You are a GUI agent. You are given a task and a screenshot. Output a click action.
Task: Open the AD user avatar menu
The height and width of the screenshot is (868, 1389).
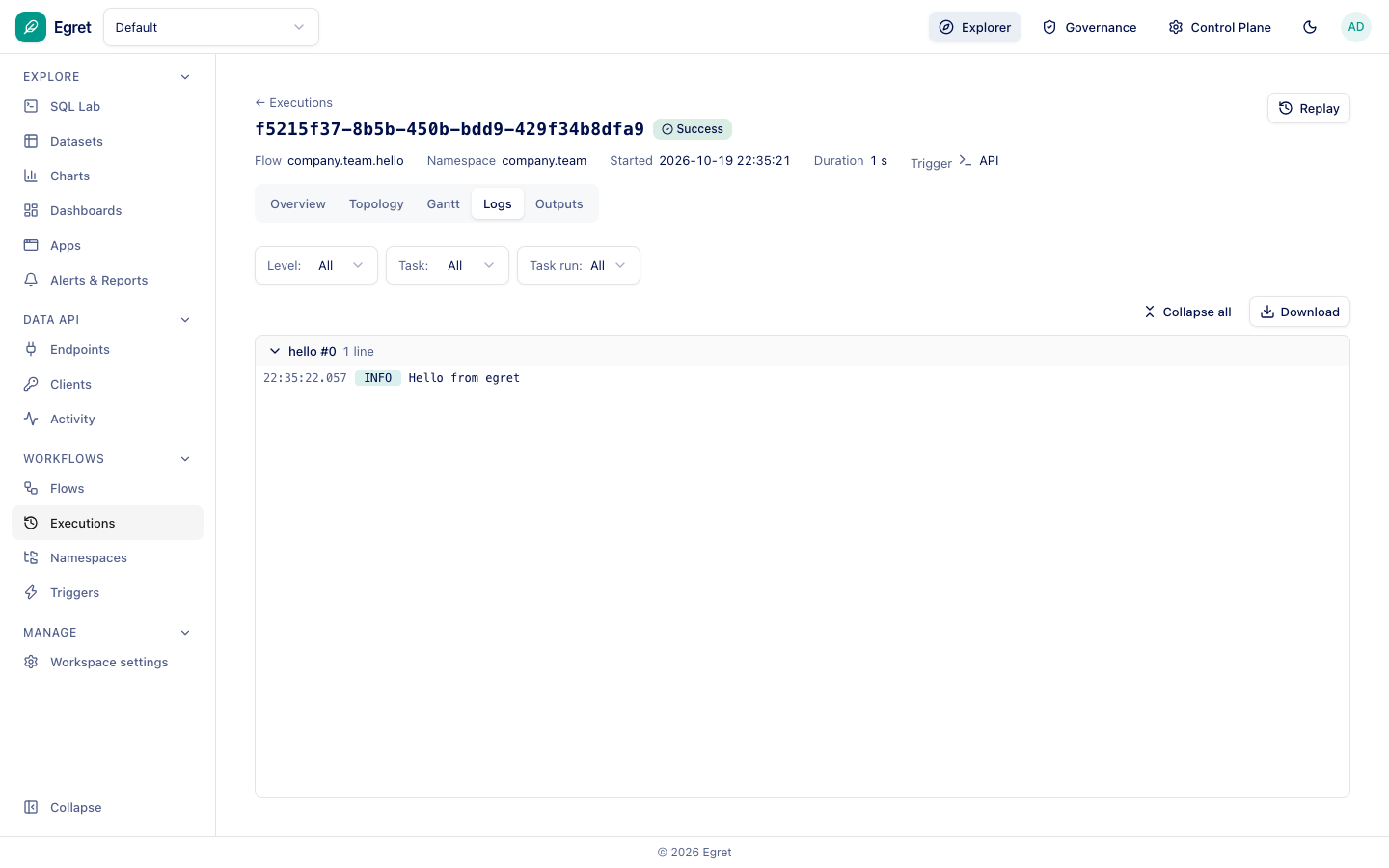tap(1356, 27)
